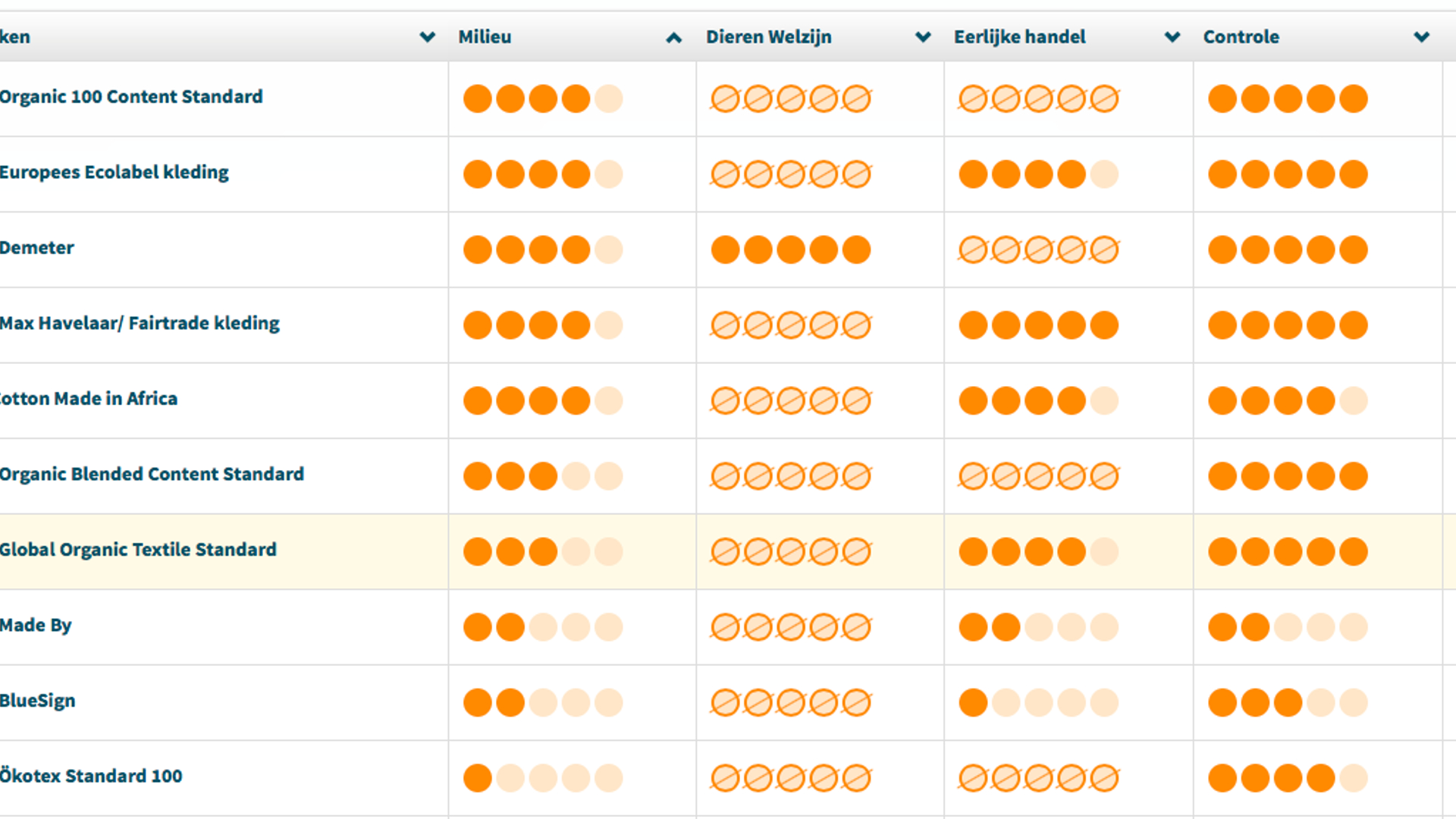The height and width of the screenshot is (819, 1456).
Task: Open Organic 100 Content Standard label
Action: click(x=131, y=97)
